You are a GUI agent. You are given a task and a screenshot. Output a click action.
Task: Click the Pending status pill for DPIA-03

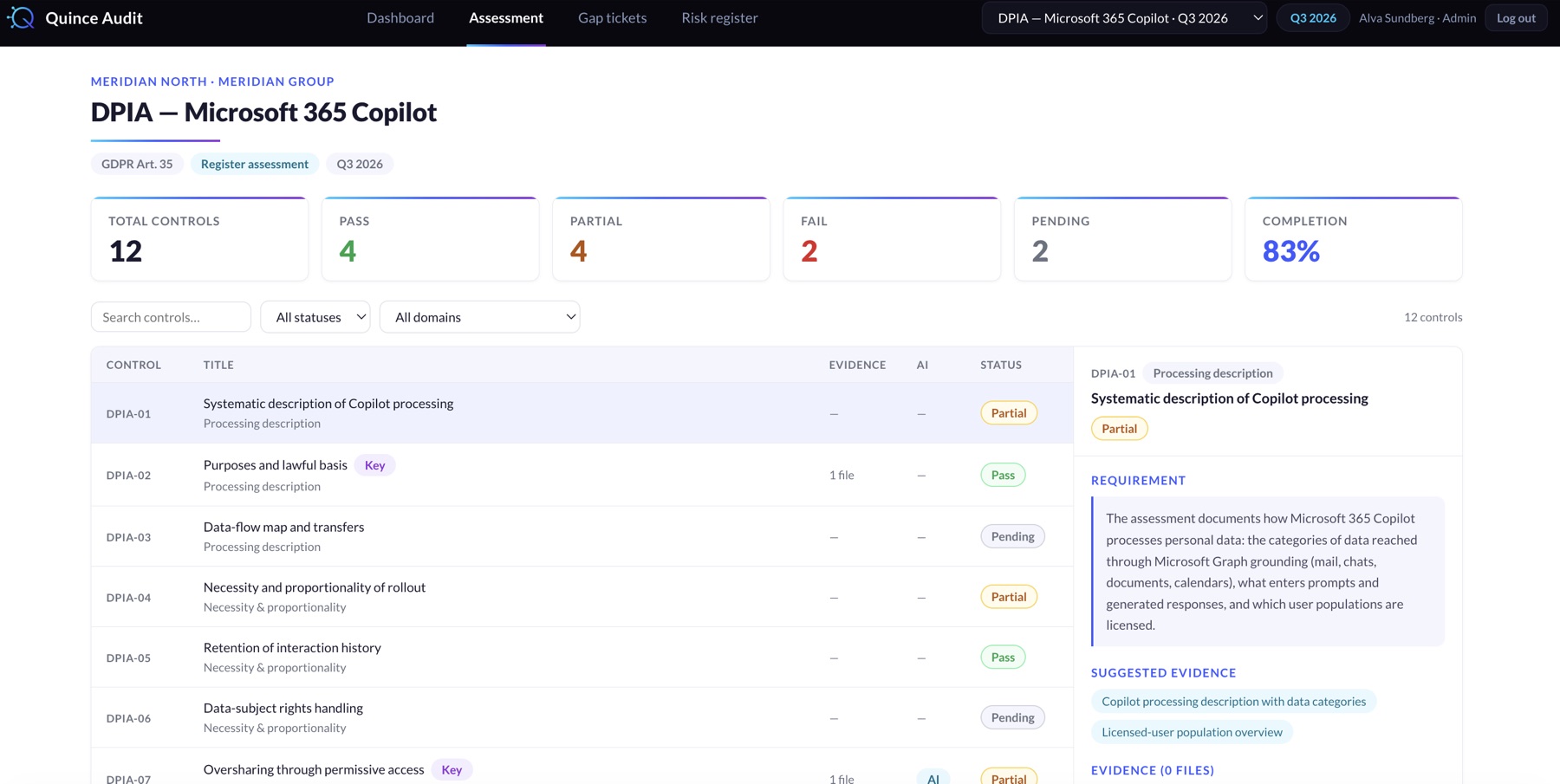[x=1012, y=536]
